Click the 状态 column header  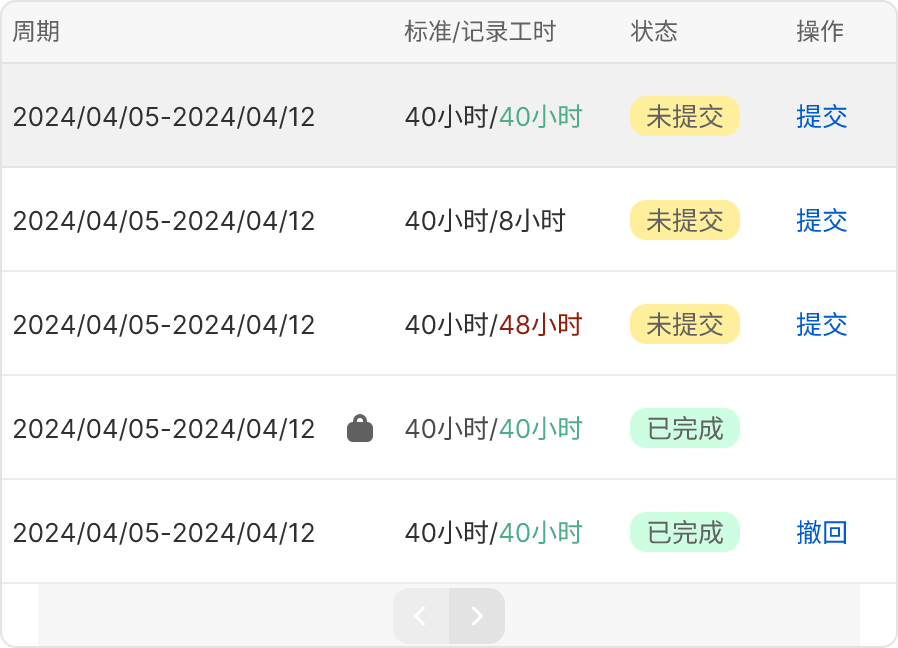[x=654, y=32]
